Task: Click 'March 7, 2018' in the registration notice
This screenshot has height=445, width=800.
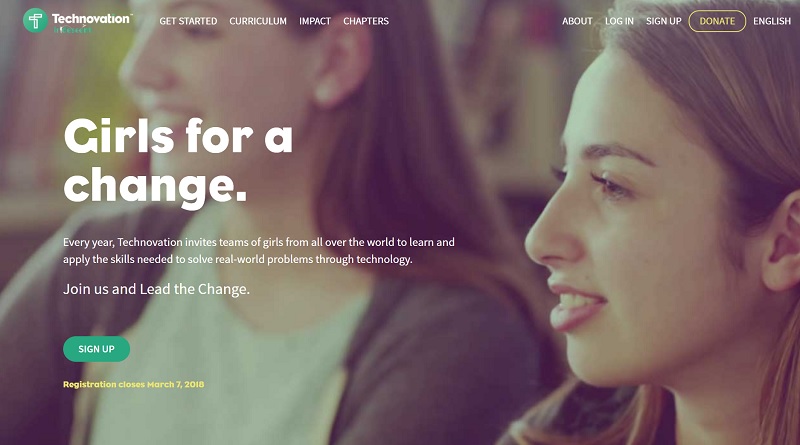Action: point(176,384)
